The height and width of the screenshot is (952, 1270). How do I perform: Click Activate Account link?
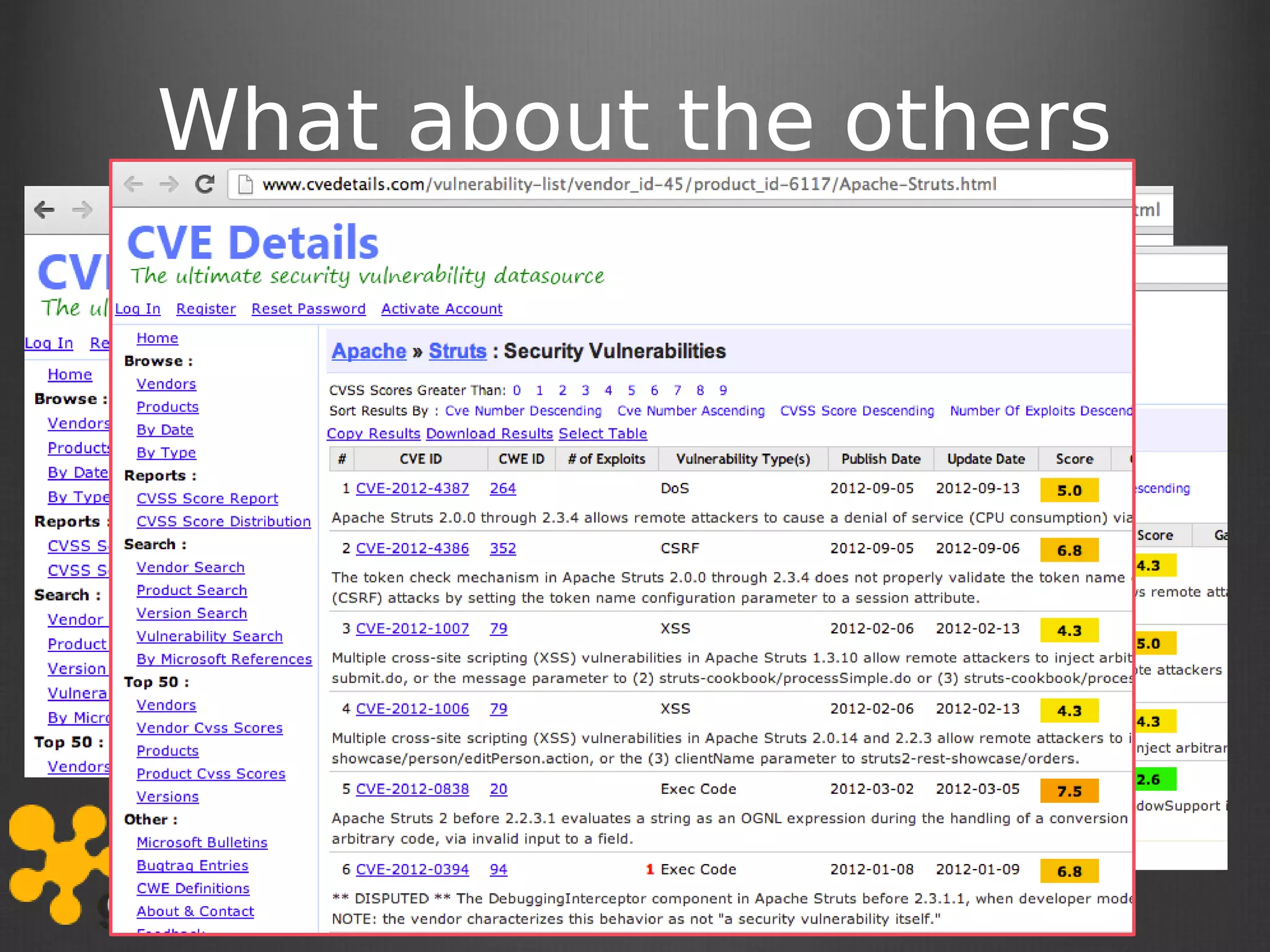442,309
